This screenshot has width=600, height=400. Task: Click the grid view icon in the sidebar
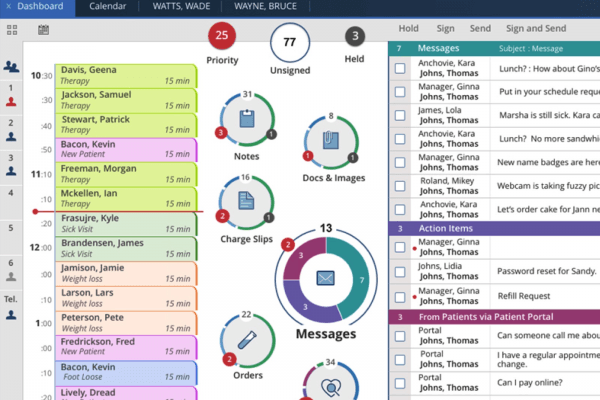[11, 29]
